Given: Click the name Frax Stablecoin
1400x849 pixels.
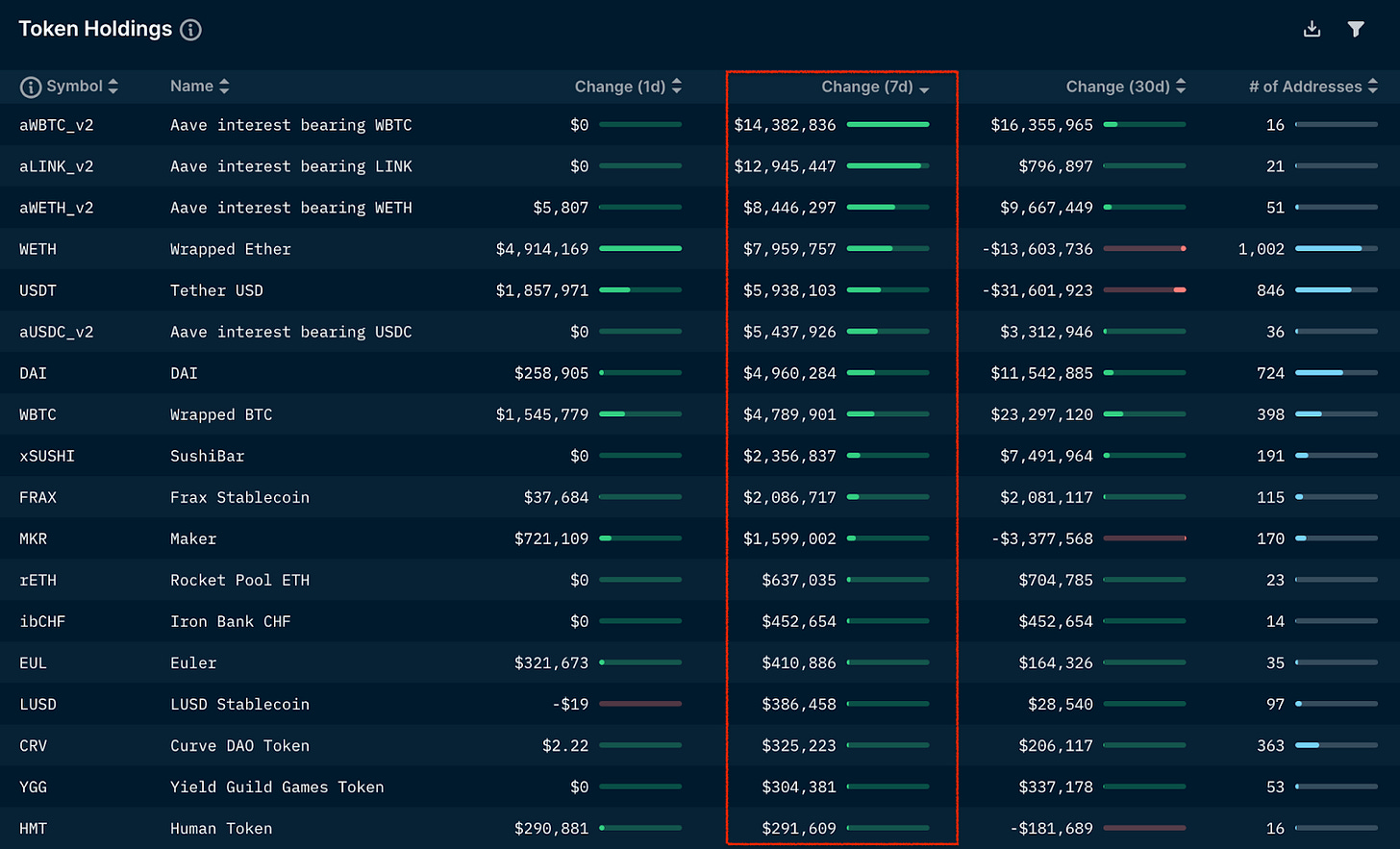Looking at the screenshot, I should click(239, 497).
